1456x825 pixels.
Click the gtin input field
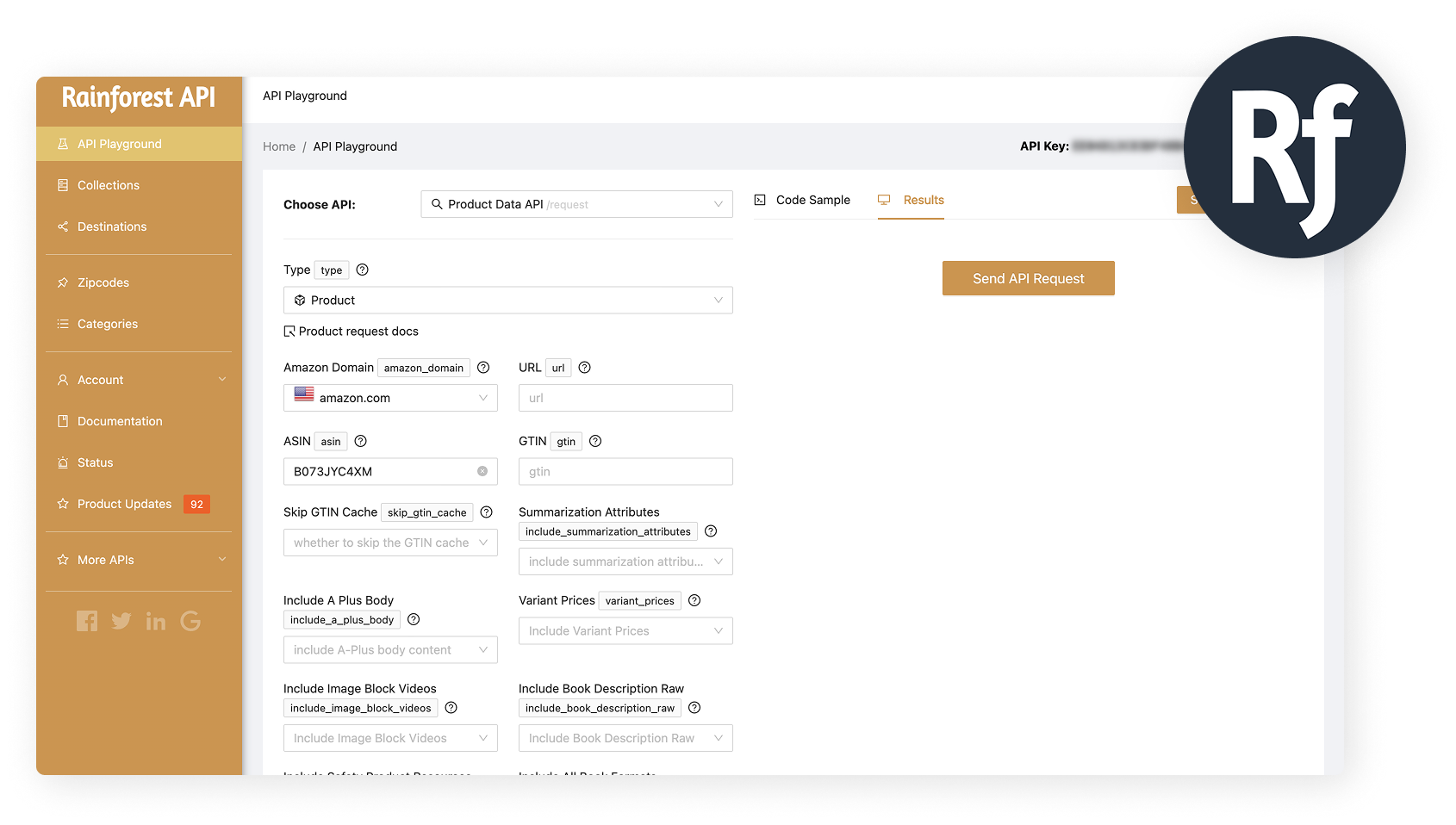[625, 471]
